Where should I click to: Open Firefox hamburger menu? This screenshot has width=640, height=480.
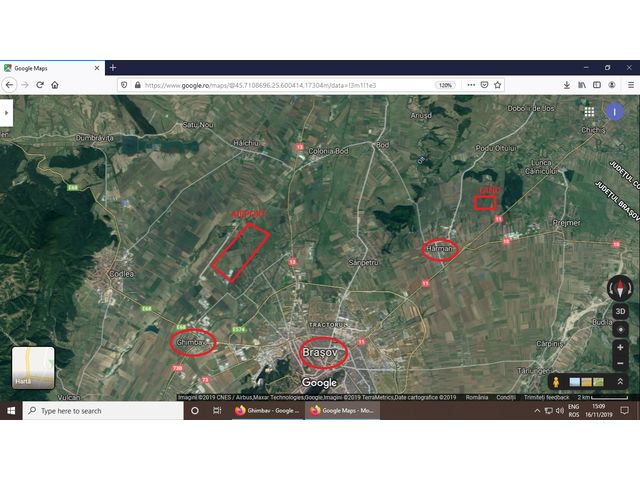tap(631, 85)
